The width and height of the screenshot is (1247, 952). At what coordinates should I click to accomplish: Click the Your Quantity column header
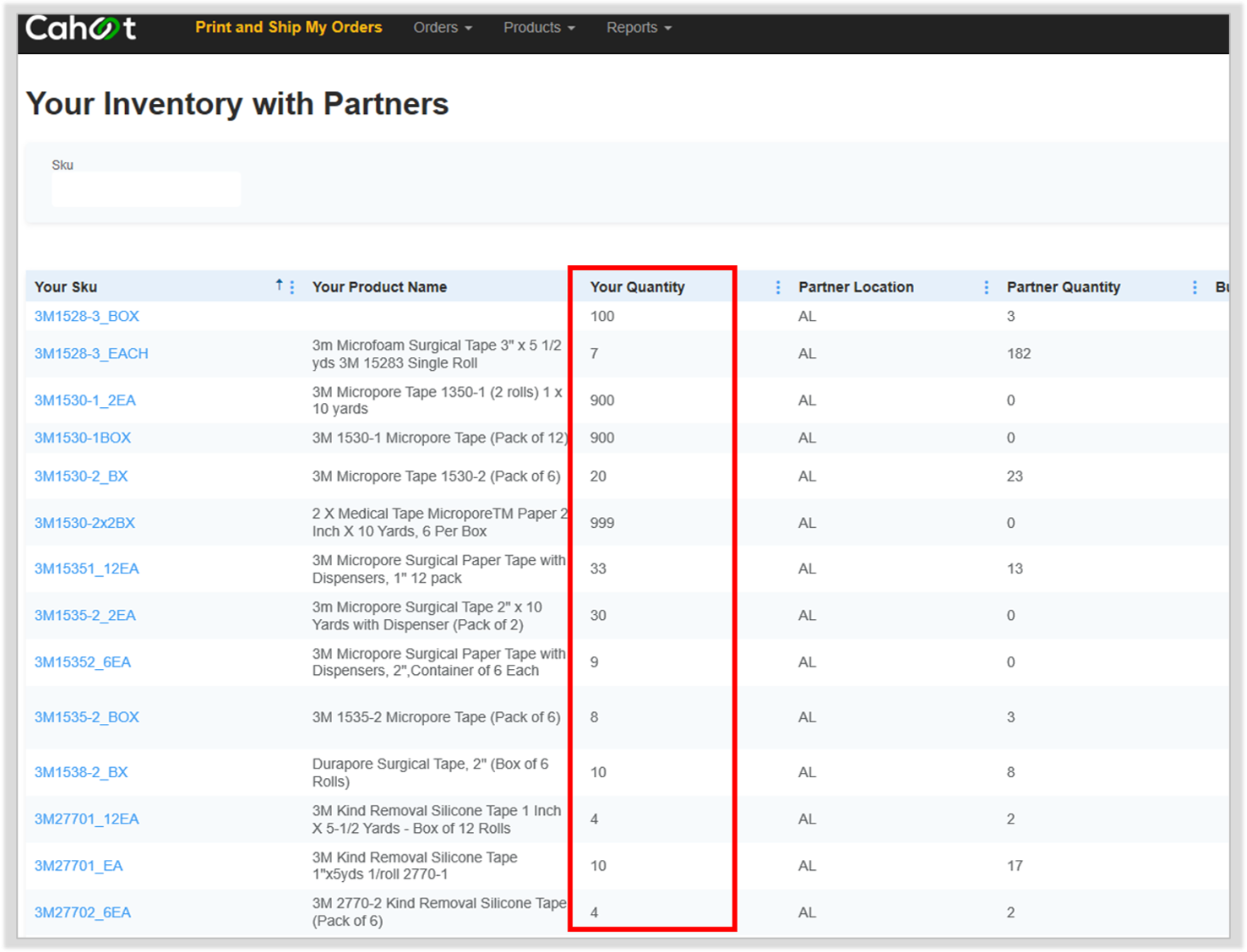[x=637, y=287]
